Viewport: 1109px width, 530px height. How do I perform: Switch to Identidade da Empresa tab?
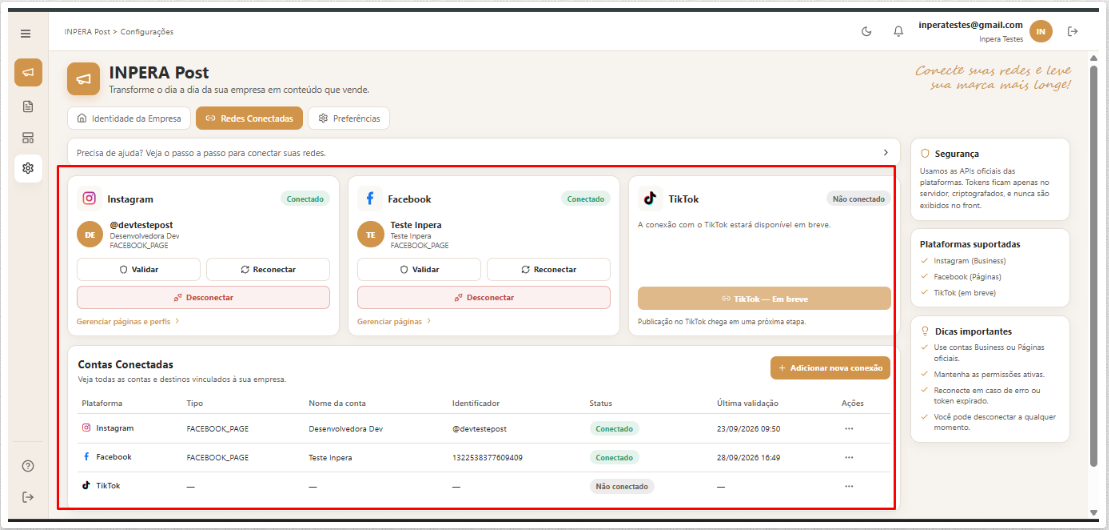(129, 118)
